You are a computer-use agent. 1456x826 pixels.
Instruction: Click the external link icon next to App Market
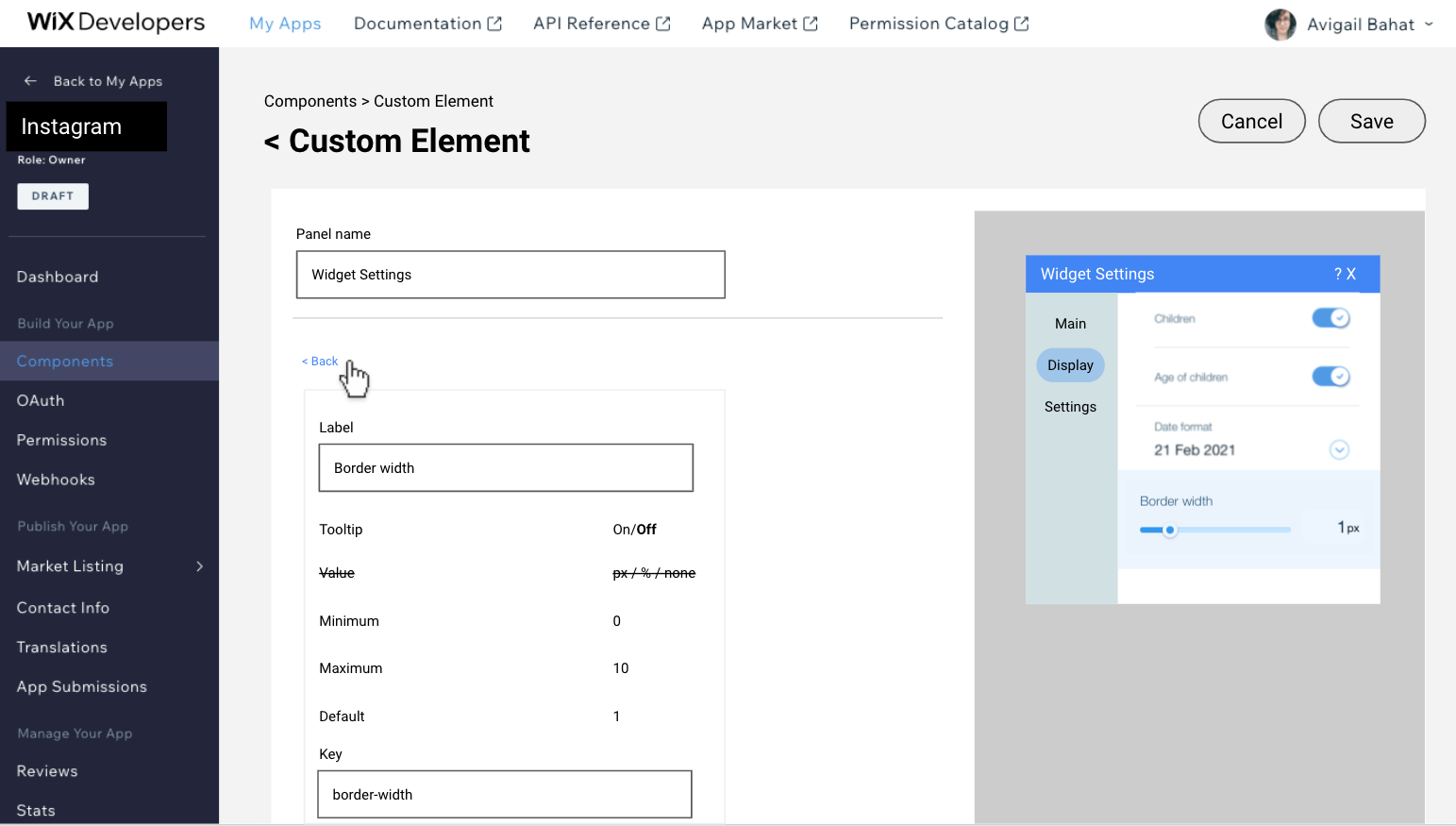point(811,24)
